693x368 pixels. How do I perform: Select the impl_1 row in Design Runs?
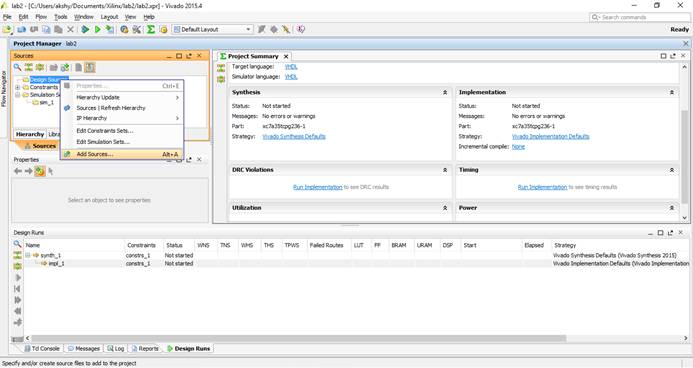tap(356, 263)
